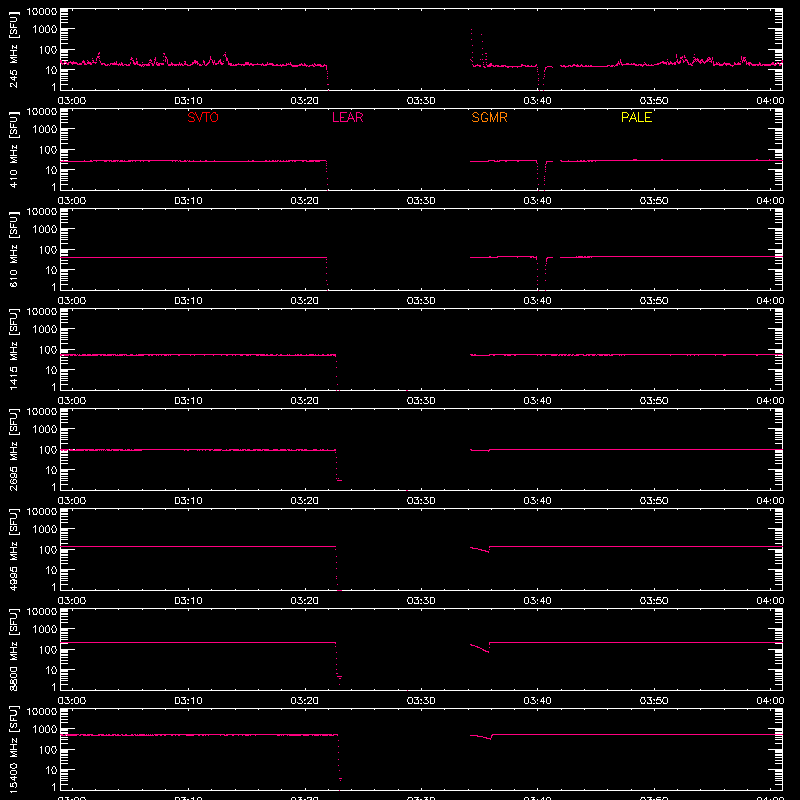Select the 15400 MHz [SFU] axis title
800x800 pixels.
coord(13,749)
